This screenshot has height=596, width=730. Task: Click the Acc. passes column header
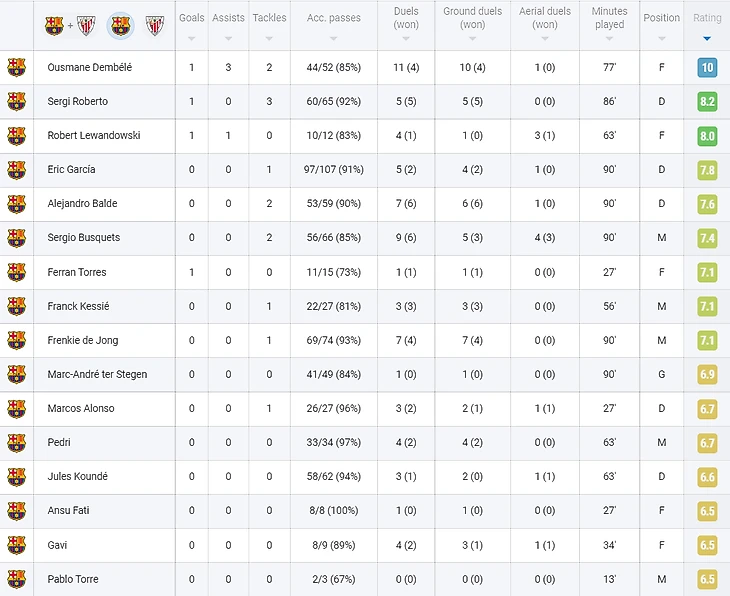(335, 18)
